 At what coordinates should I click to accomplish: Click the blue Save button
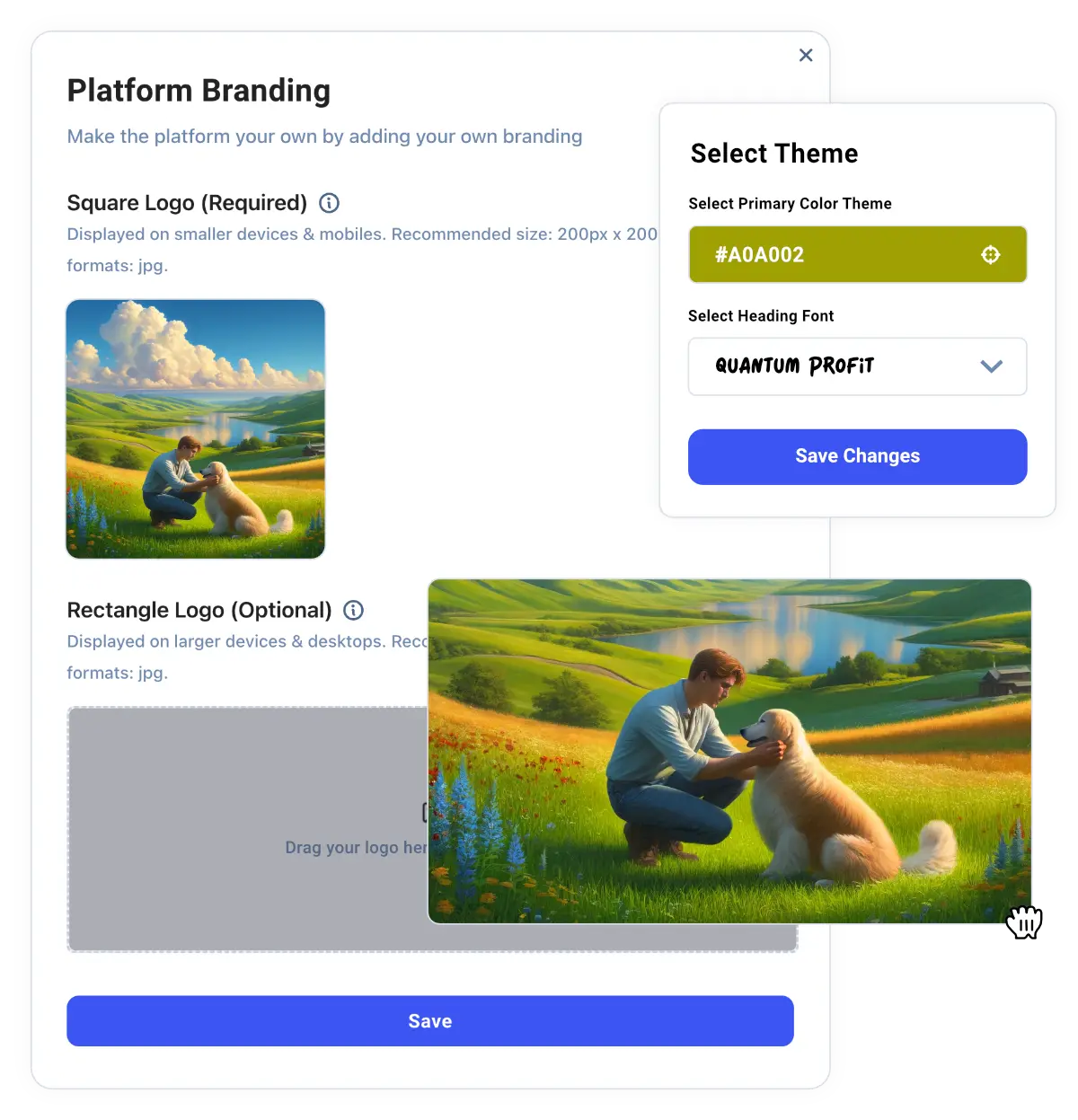430,1021
